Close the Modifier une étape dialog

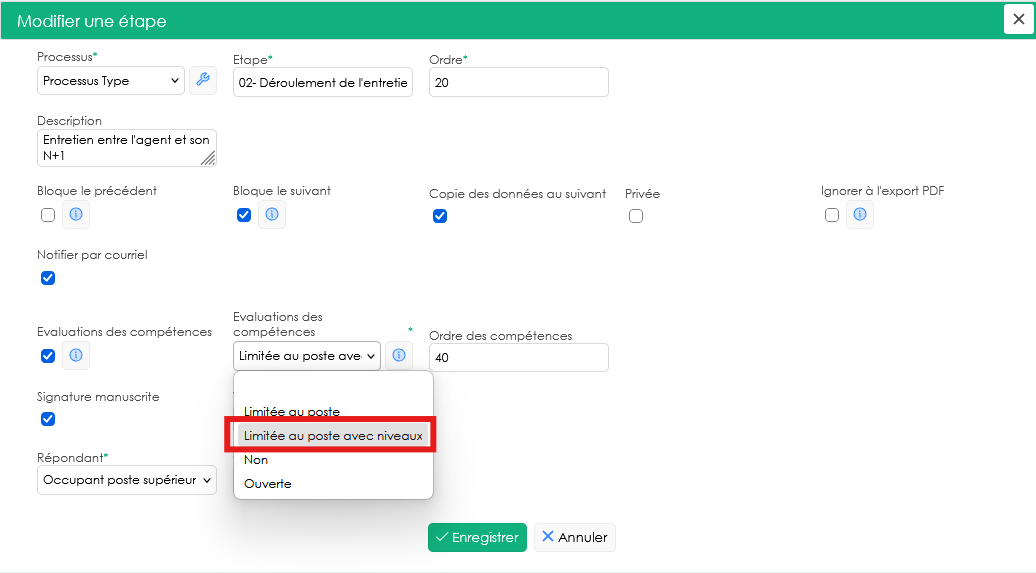tap(1019, 19)
